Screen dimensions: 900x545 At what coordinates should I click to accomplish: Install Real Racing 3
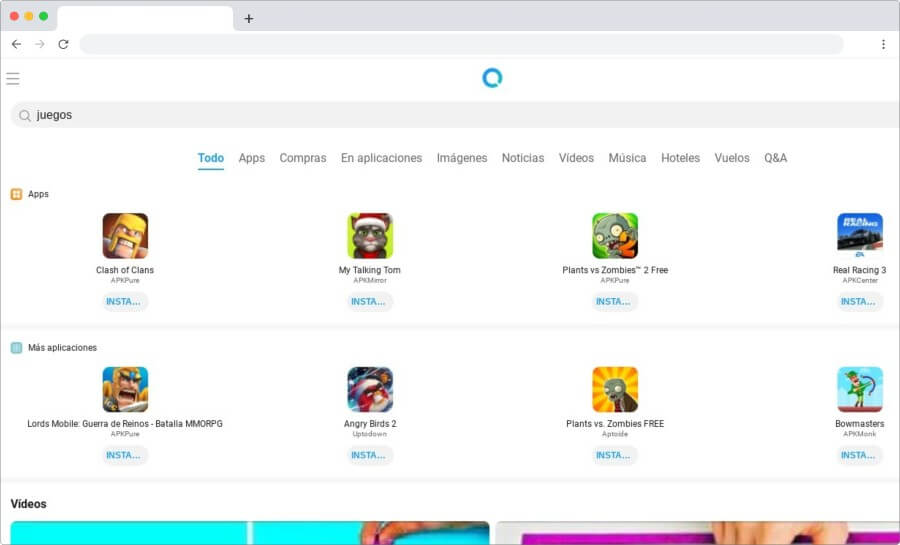[859, 302]
